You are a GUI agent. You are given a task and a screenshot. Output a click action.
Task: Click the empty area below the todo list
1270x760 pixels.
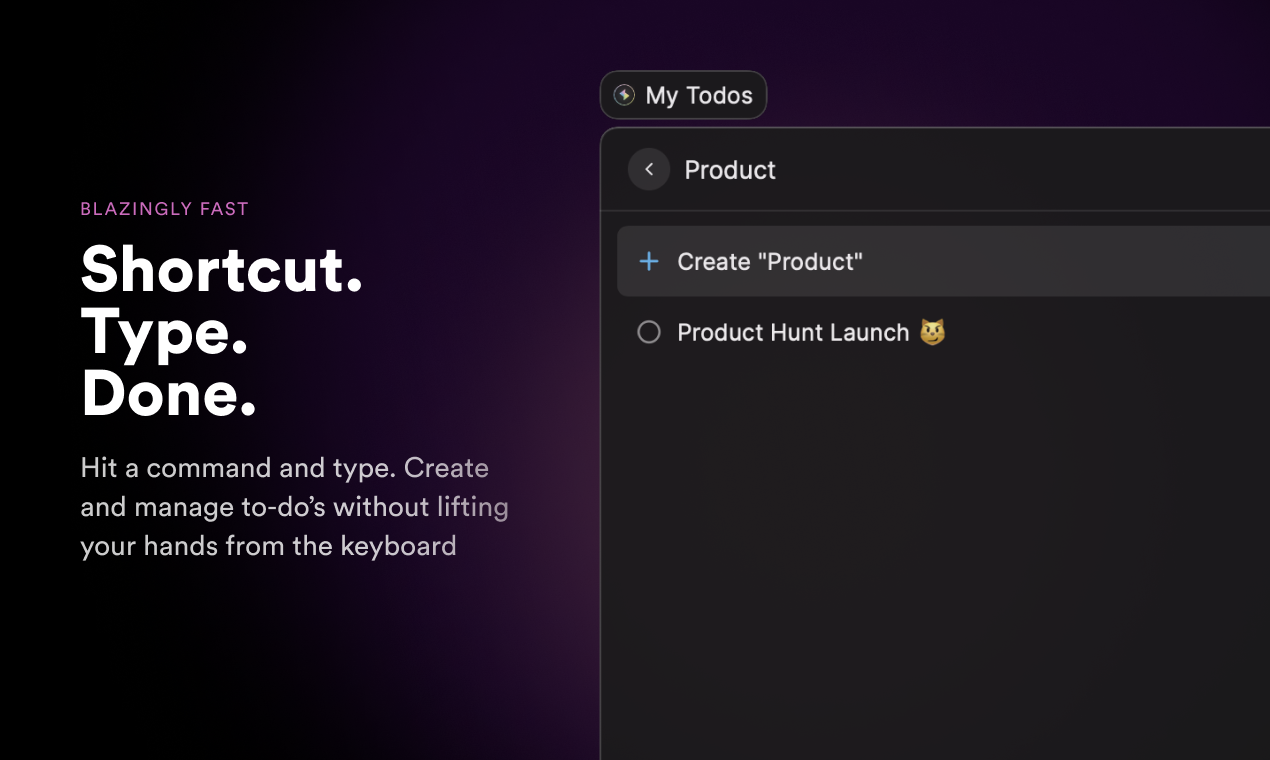tap(935, 560)
